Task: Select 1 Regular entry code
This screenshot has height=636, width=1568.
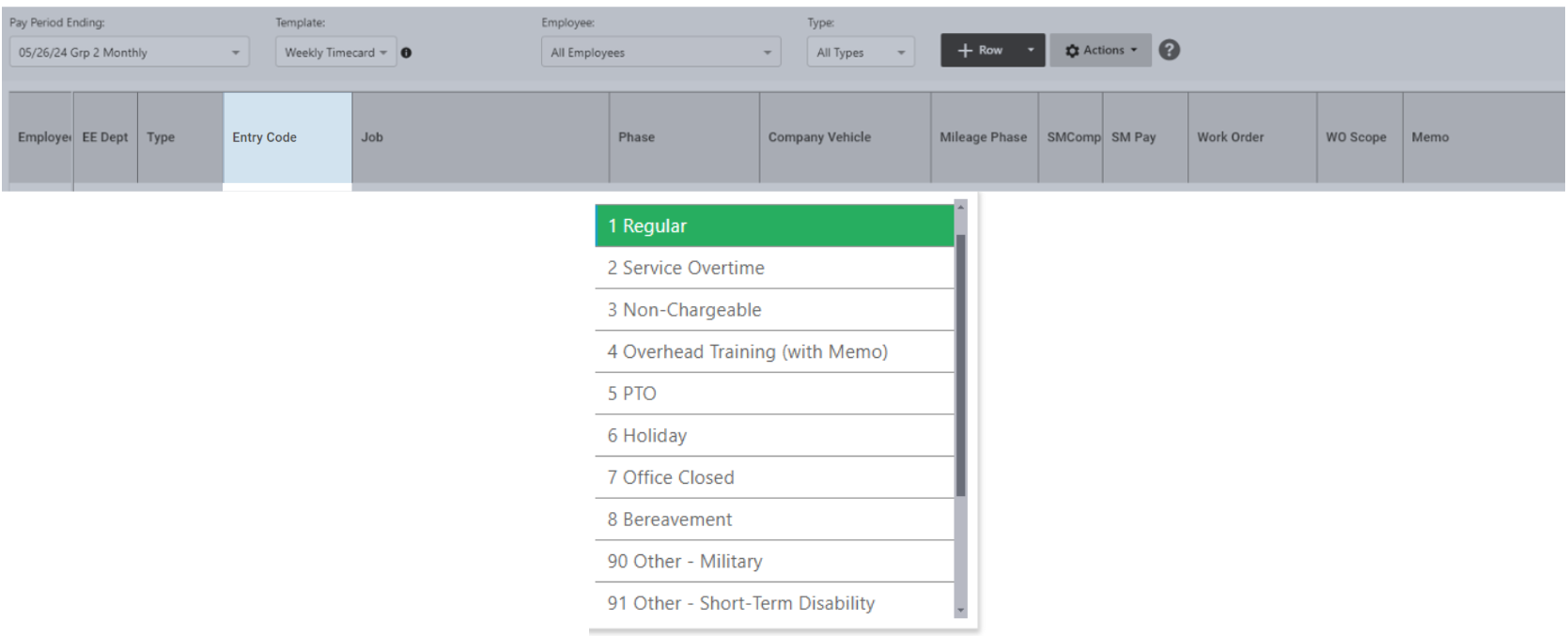Action: [774, 226]
